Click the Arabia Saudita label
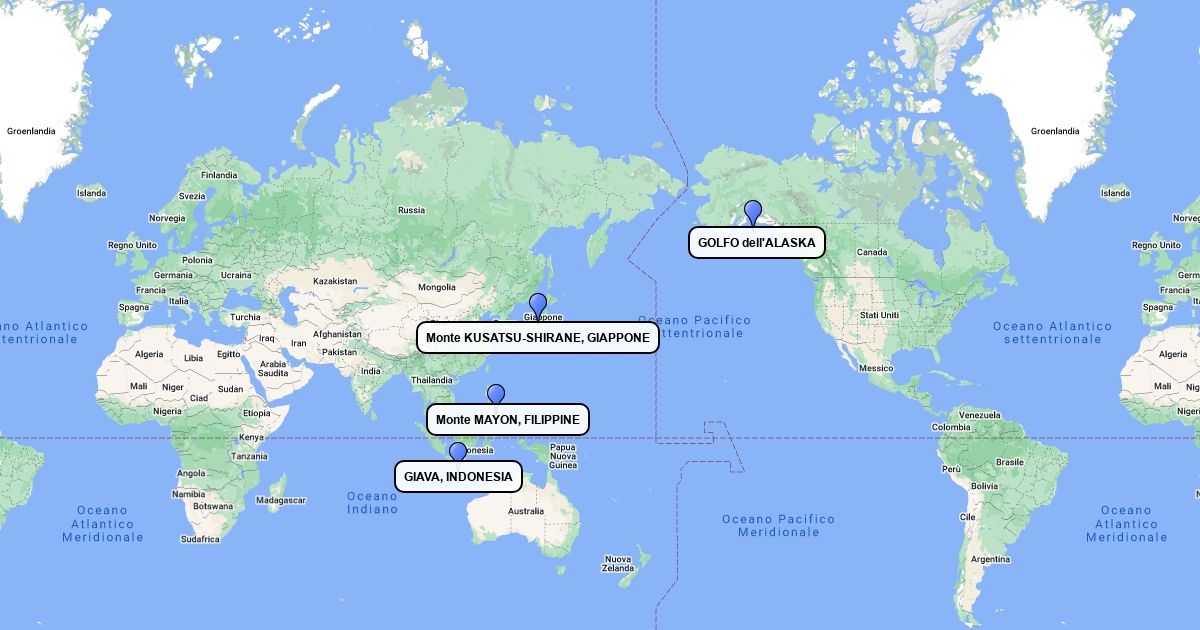This screenshot has height=630, width=1200. click(x=273, y=368)
